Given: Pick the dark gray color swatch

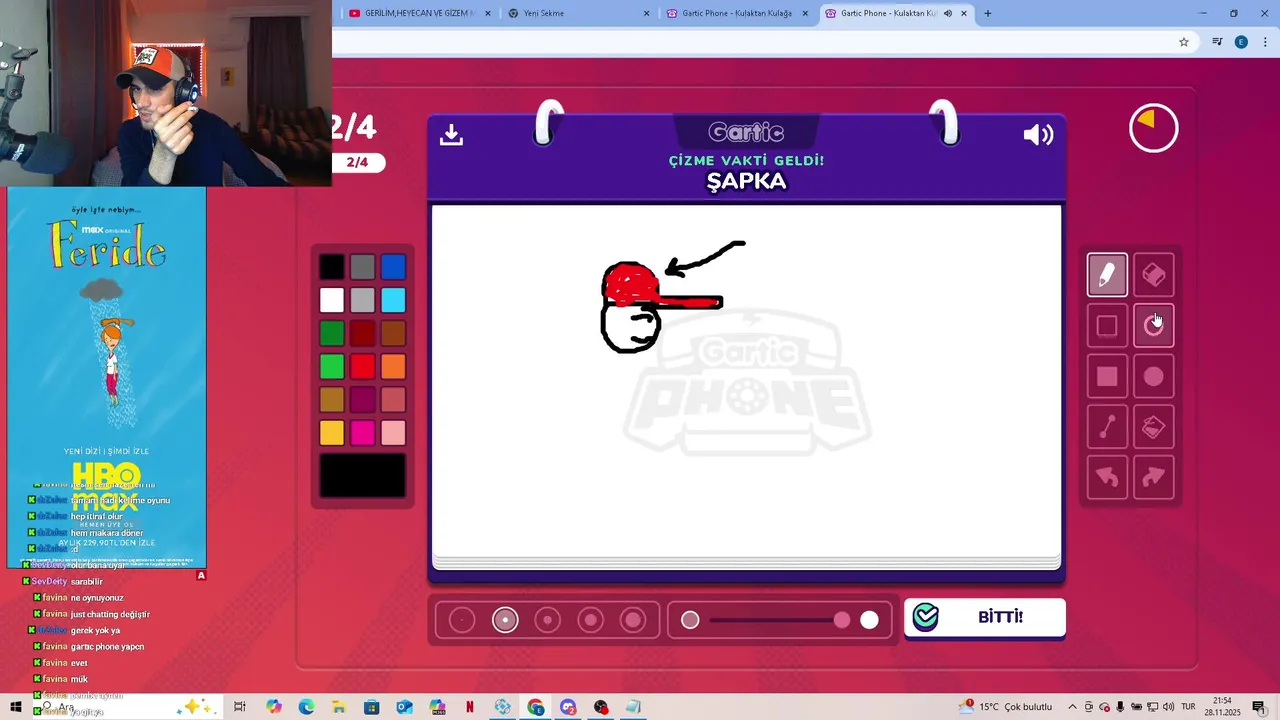Looking at the screenshot, I should 363,267.
